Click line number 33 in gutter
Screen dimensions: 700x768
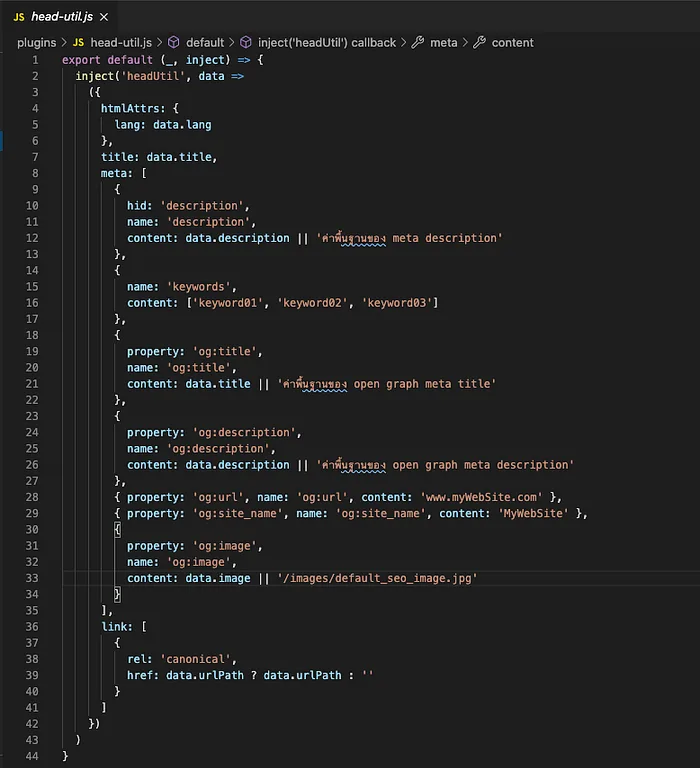[32, 578]
